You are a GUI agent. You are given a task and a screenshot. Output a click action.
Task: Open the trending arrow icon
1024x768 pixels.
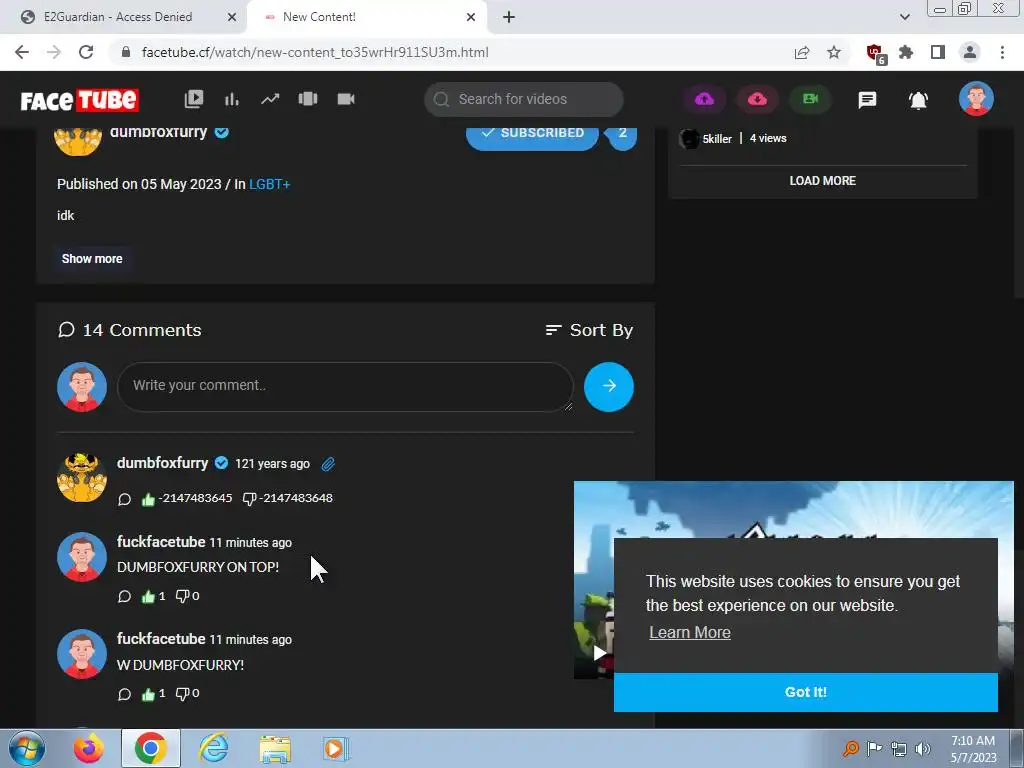pos(270,99)
